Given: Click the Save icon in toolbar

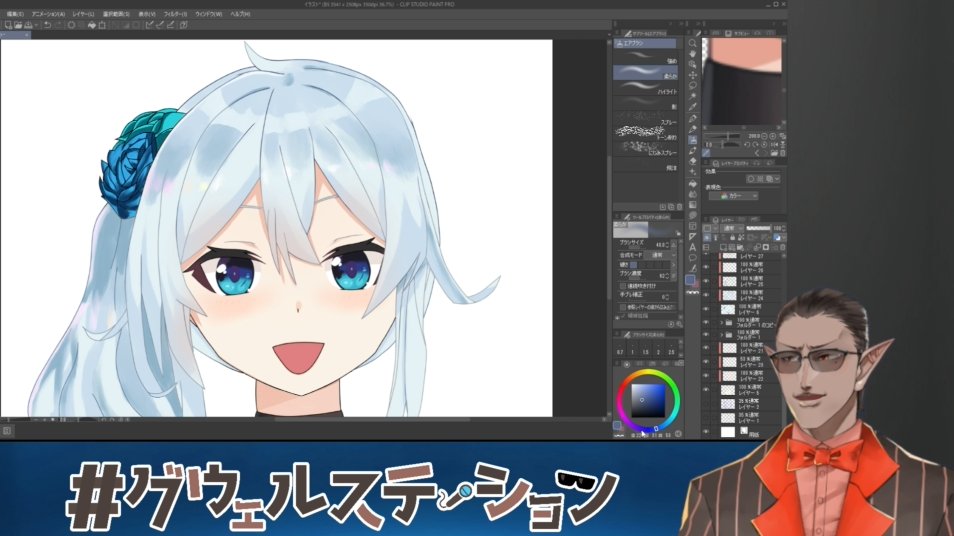Looking at the screenshot, I should (x=28, y=26).
